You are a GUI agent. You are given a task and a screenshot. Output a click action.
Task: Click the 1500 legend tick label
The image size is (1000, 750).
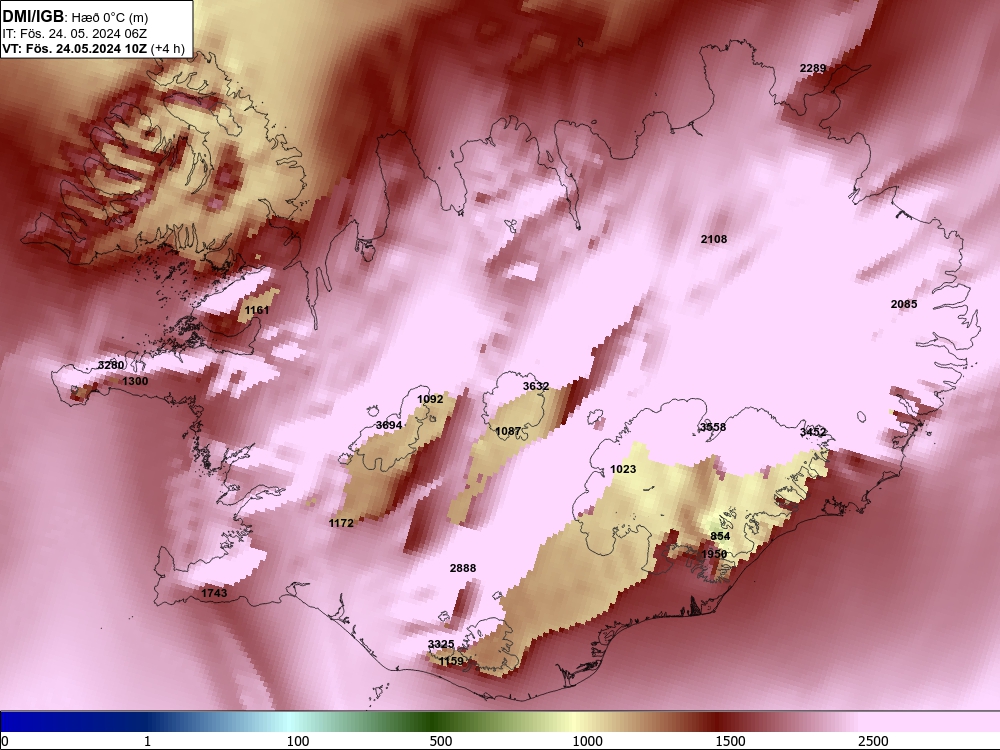click(730, 741)
